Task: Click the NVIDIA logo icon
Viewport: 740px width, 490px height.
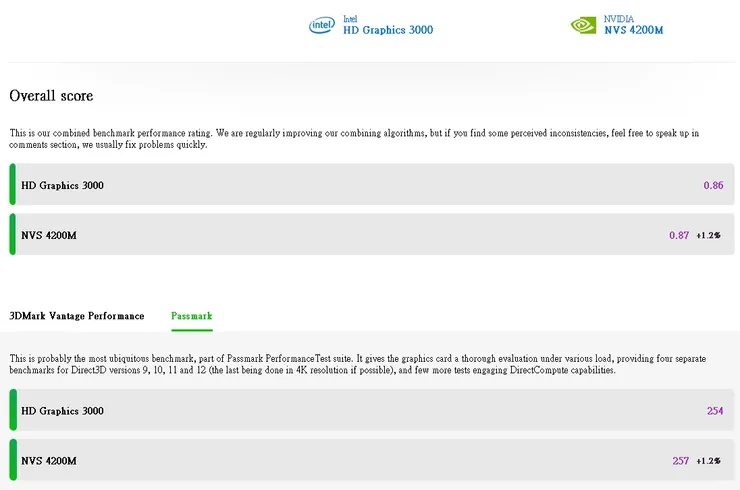Action: (583, 25)
